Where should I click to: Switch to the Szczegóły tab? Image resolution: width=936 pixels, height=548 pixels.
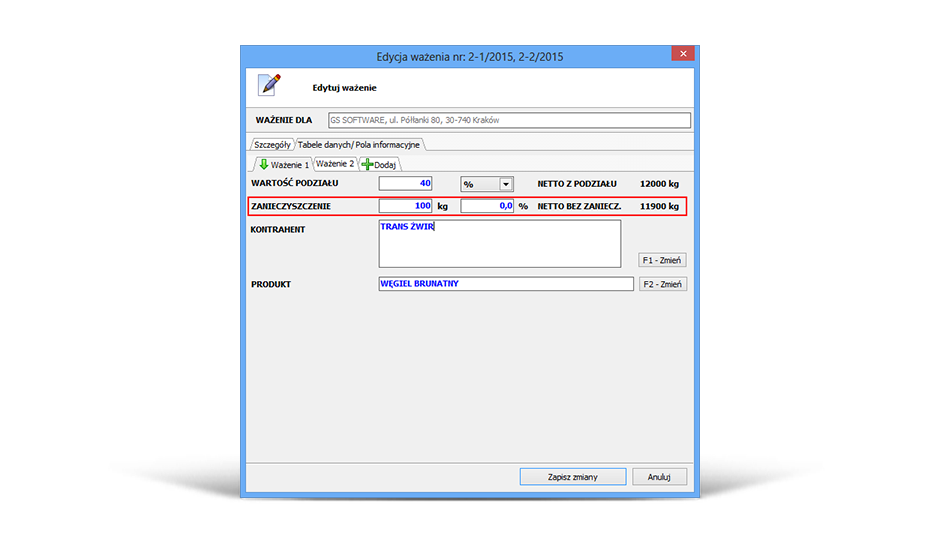271,145
